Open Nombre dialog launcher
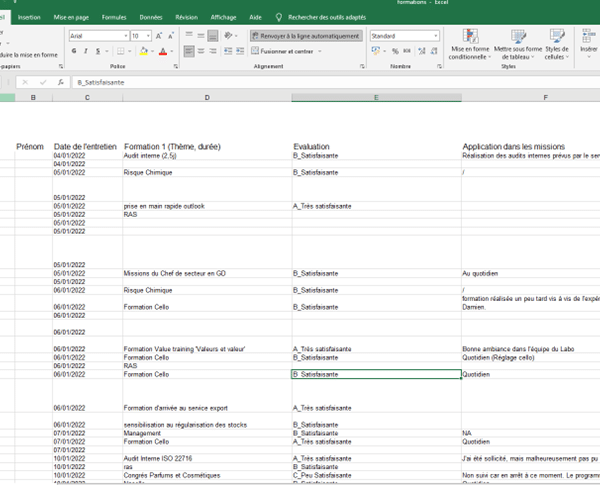 point(439,66)
